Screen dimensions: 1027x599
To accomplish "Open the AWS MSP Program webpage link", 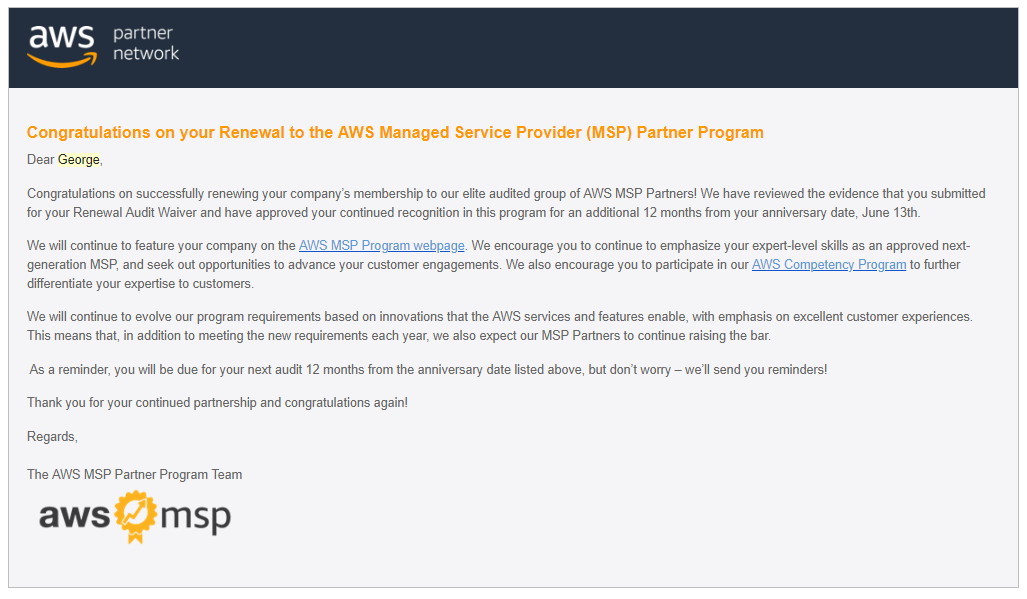I will 382,245.
